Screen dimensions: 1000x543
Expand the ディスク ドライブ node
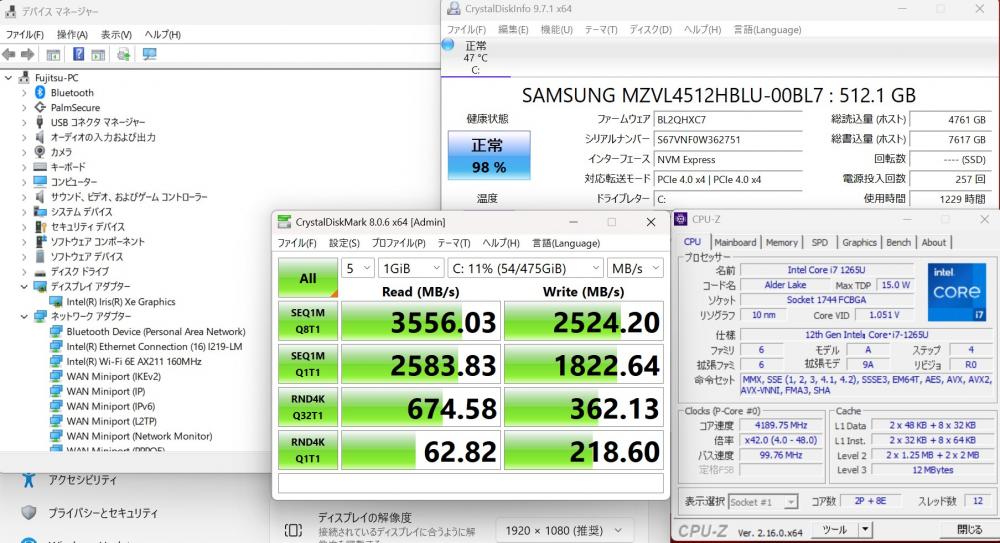24,272
